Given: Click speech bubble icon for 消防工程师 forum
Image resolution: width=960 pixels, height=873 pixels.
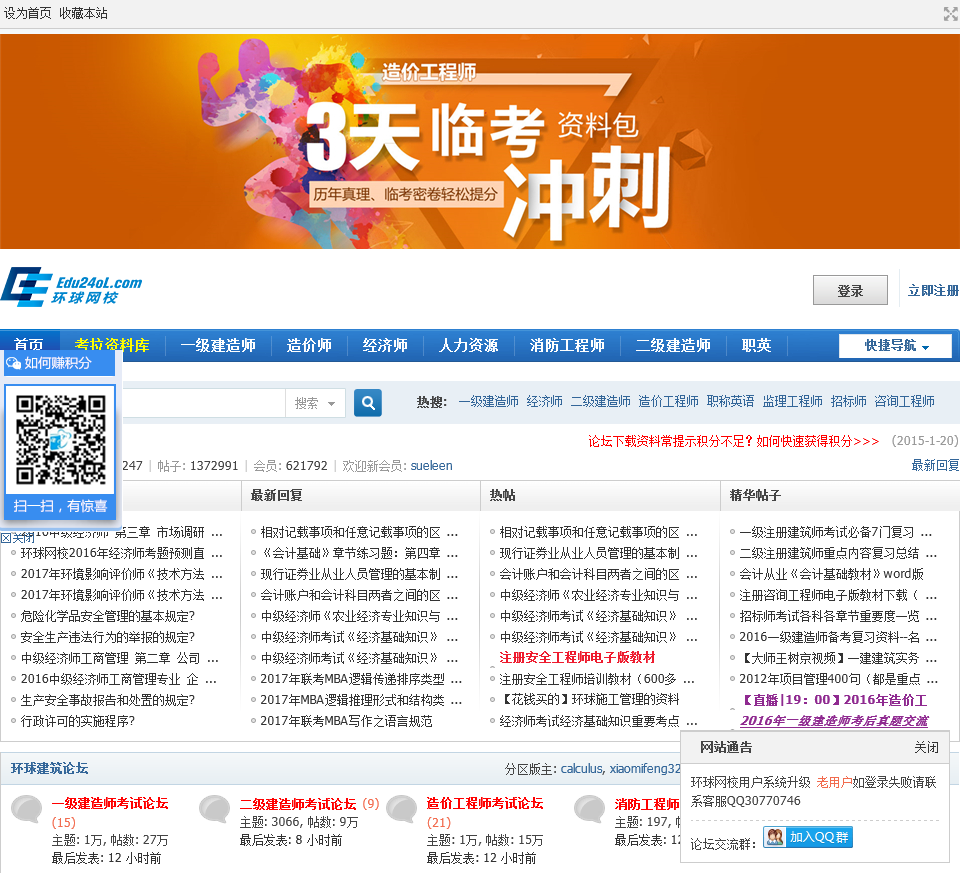Looking at the screenshot, I should (x=590, y=809).
